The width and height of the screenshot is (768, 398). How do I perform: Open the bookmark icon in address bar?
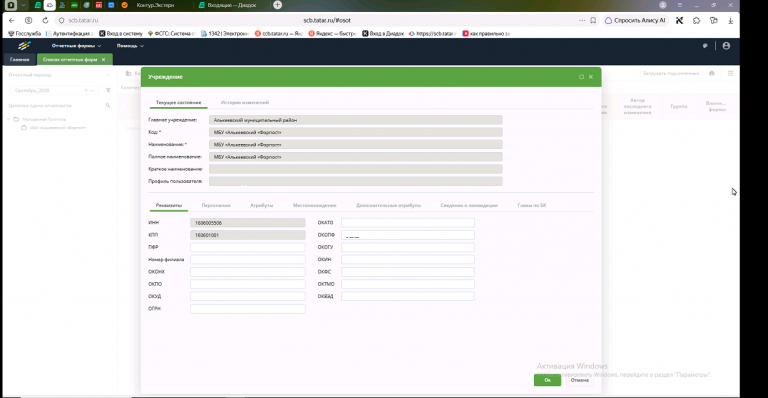point(593,21)
